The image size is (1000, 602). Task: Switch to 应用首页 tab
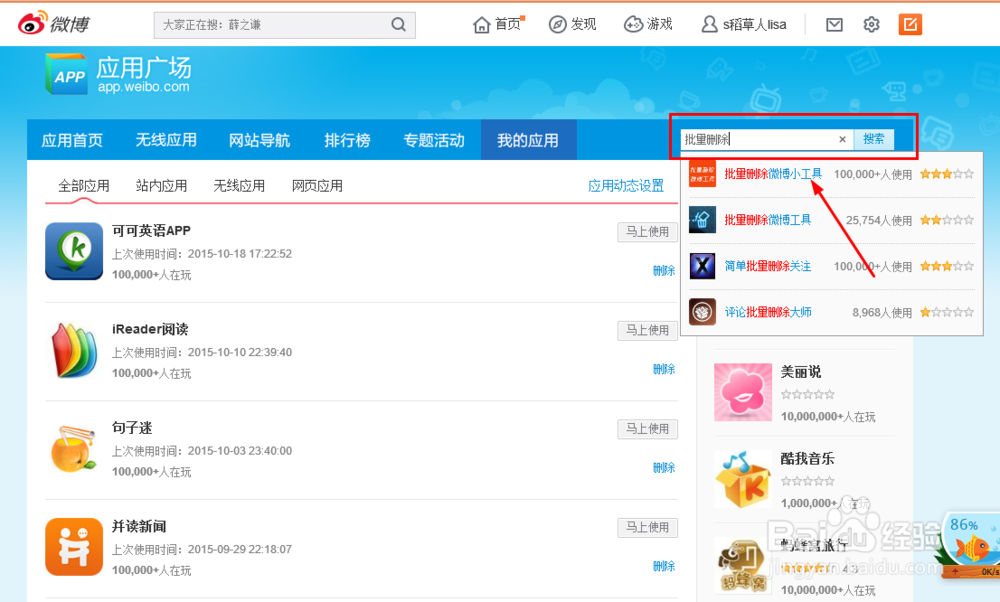72,140
